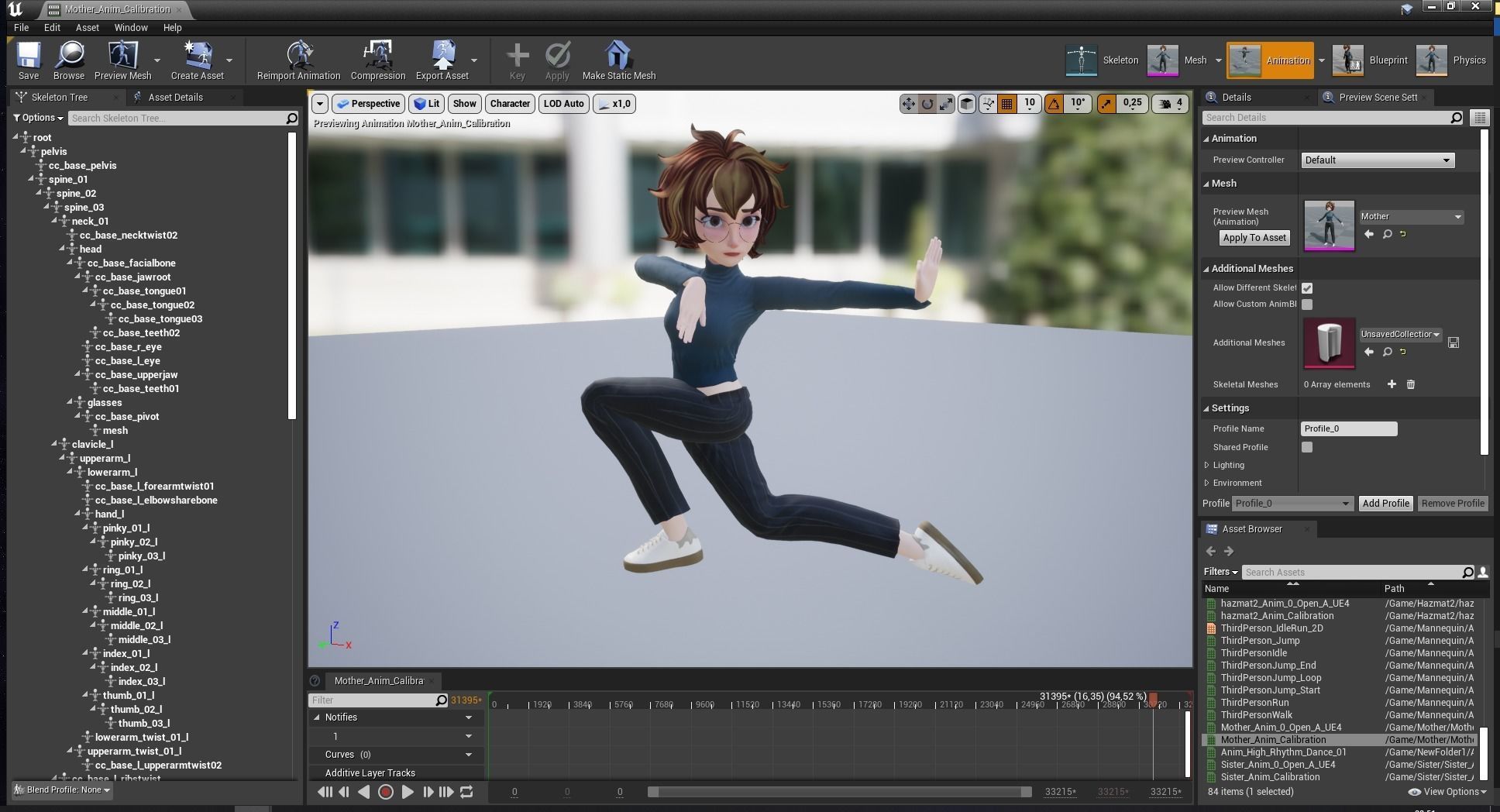Image resolution: width=1500 pixels, height=812 pixels.
Task: Switch to Preview Scene Settings tab
Action: (1377, 97)
